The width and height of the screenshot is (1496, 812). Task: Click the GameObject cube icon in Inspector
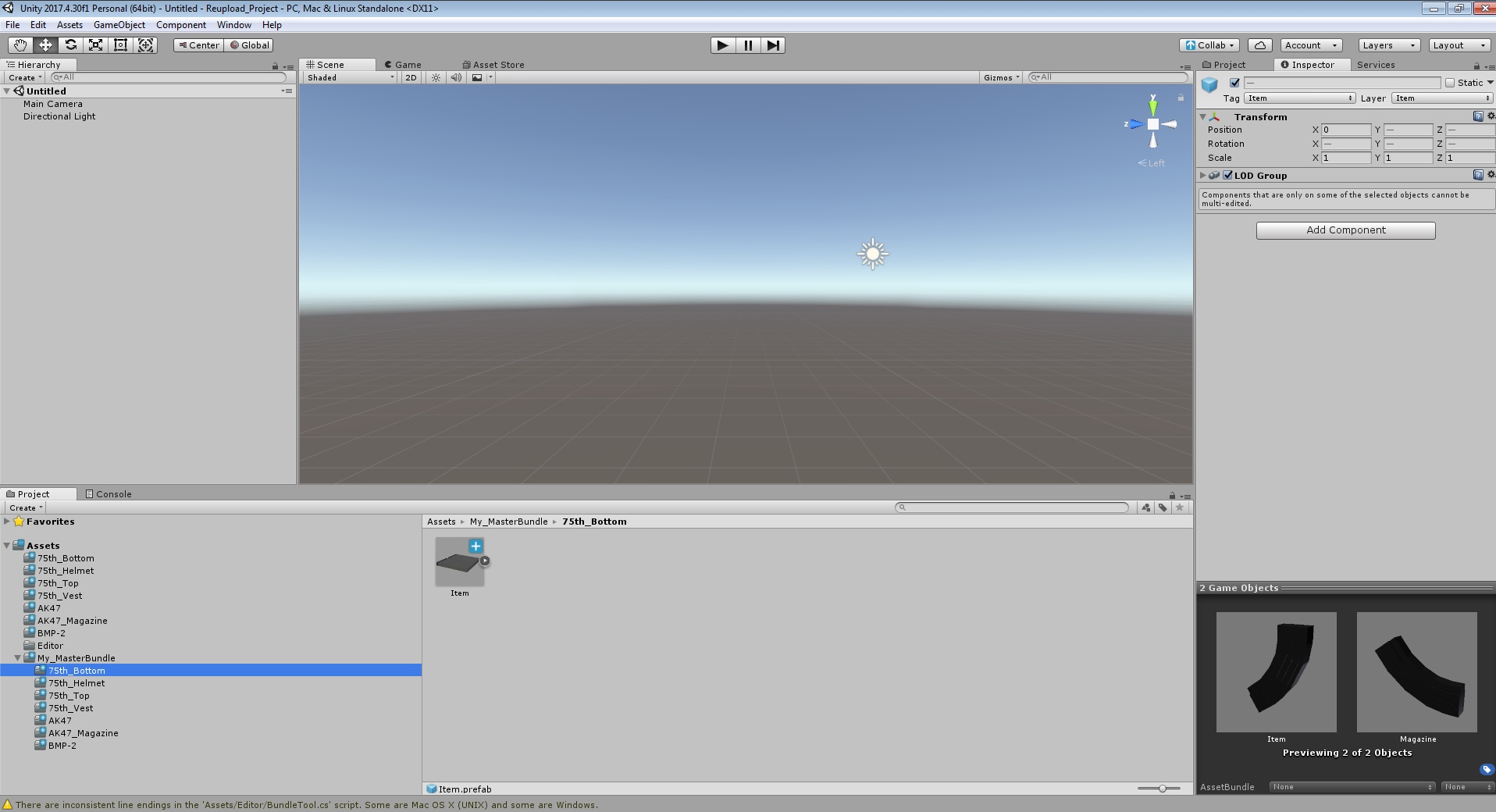point(1209,85)
